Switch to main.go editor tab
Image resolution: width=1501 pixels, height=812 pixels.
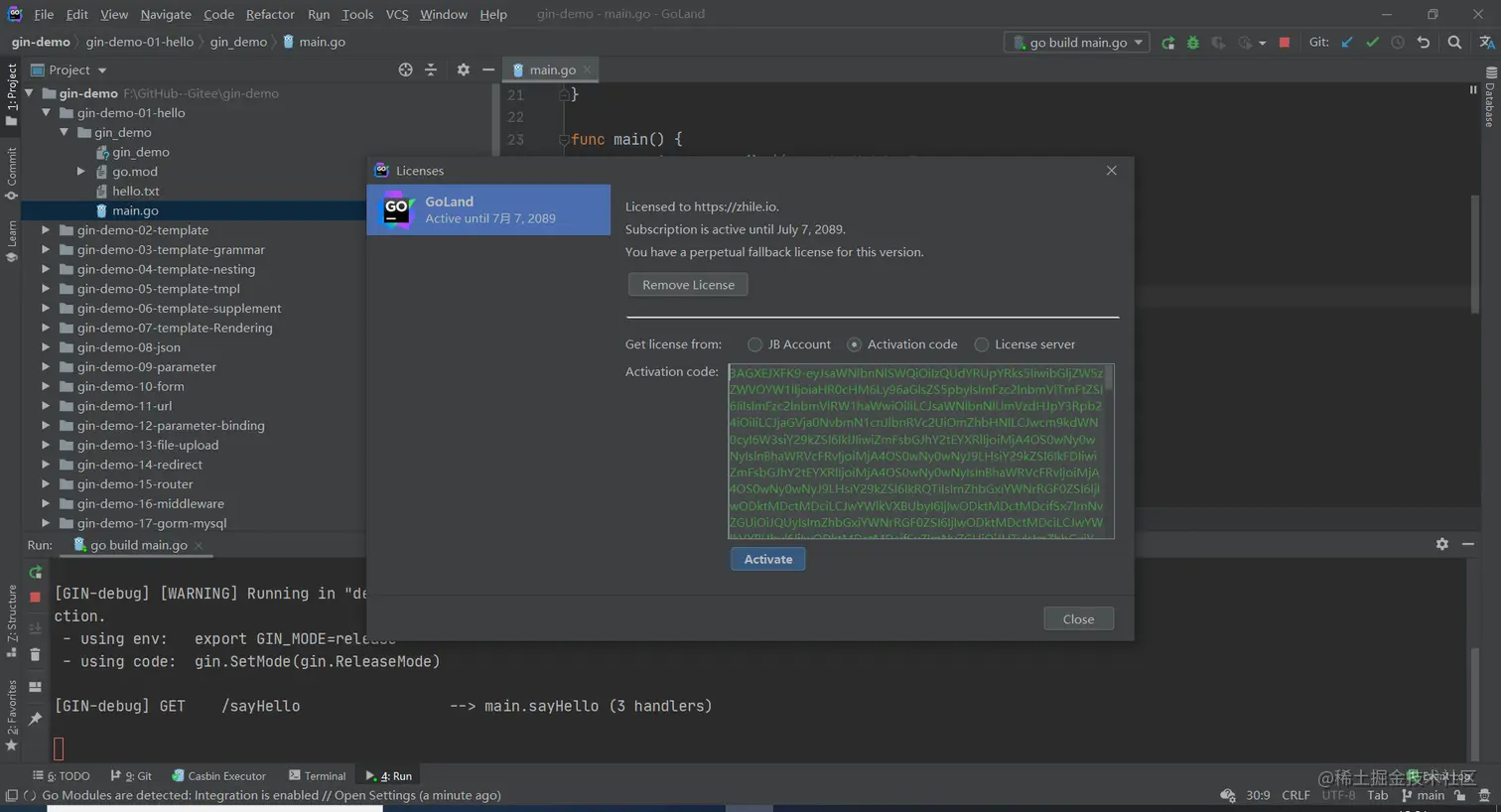pos(552,69)
